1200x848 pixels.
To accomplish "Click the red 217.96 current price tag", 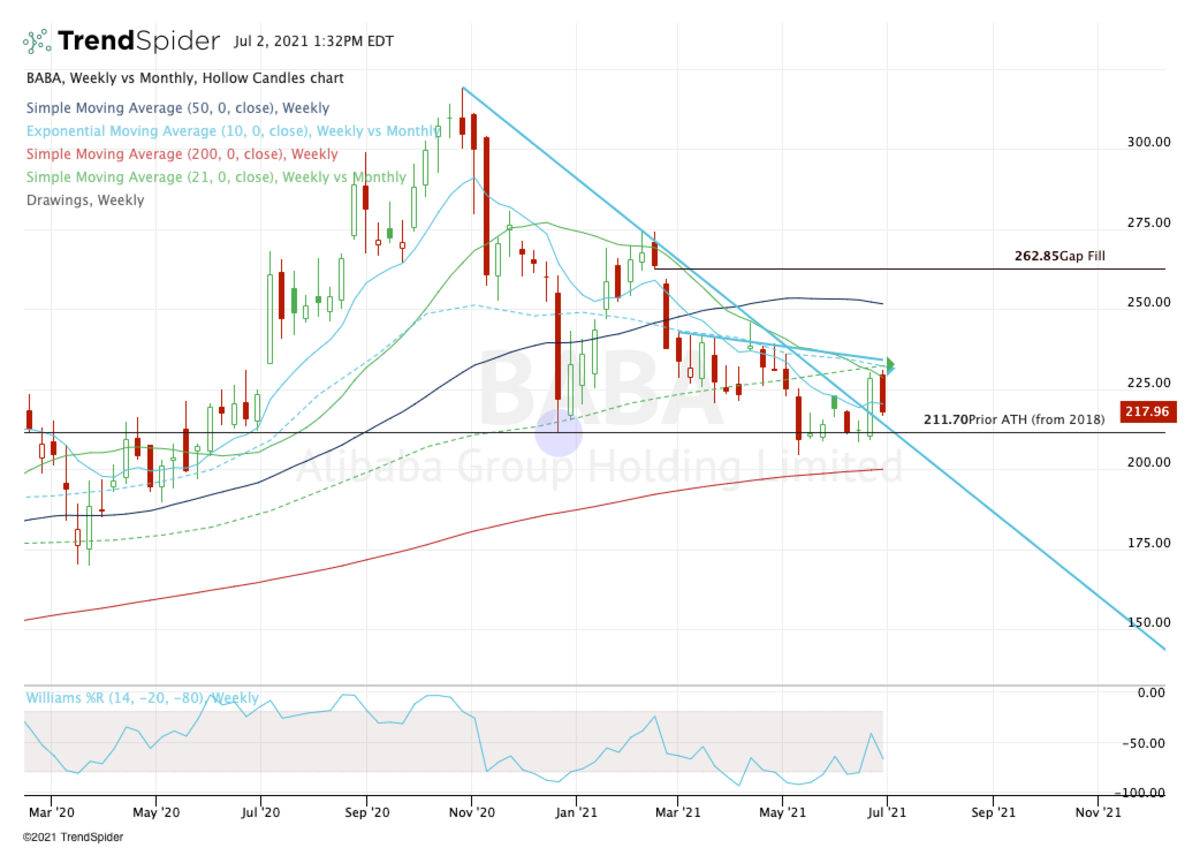I will click(1146, 411).
